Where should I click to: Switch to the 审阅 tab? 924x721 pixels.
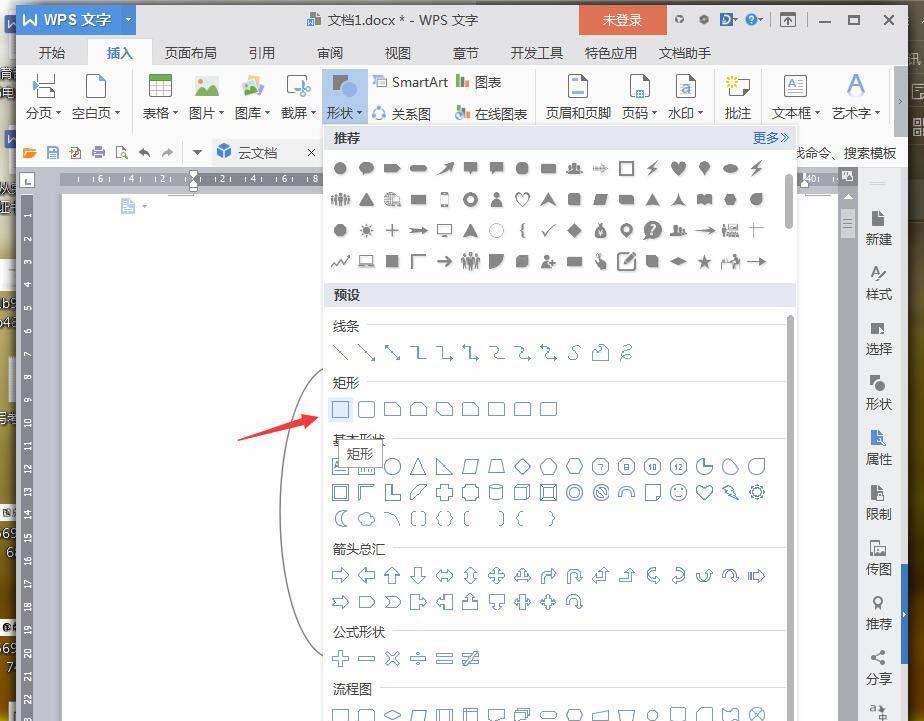tap(329, 53)
